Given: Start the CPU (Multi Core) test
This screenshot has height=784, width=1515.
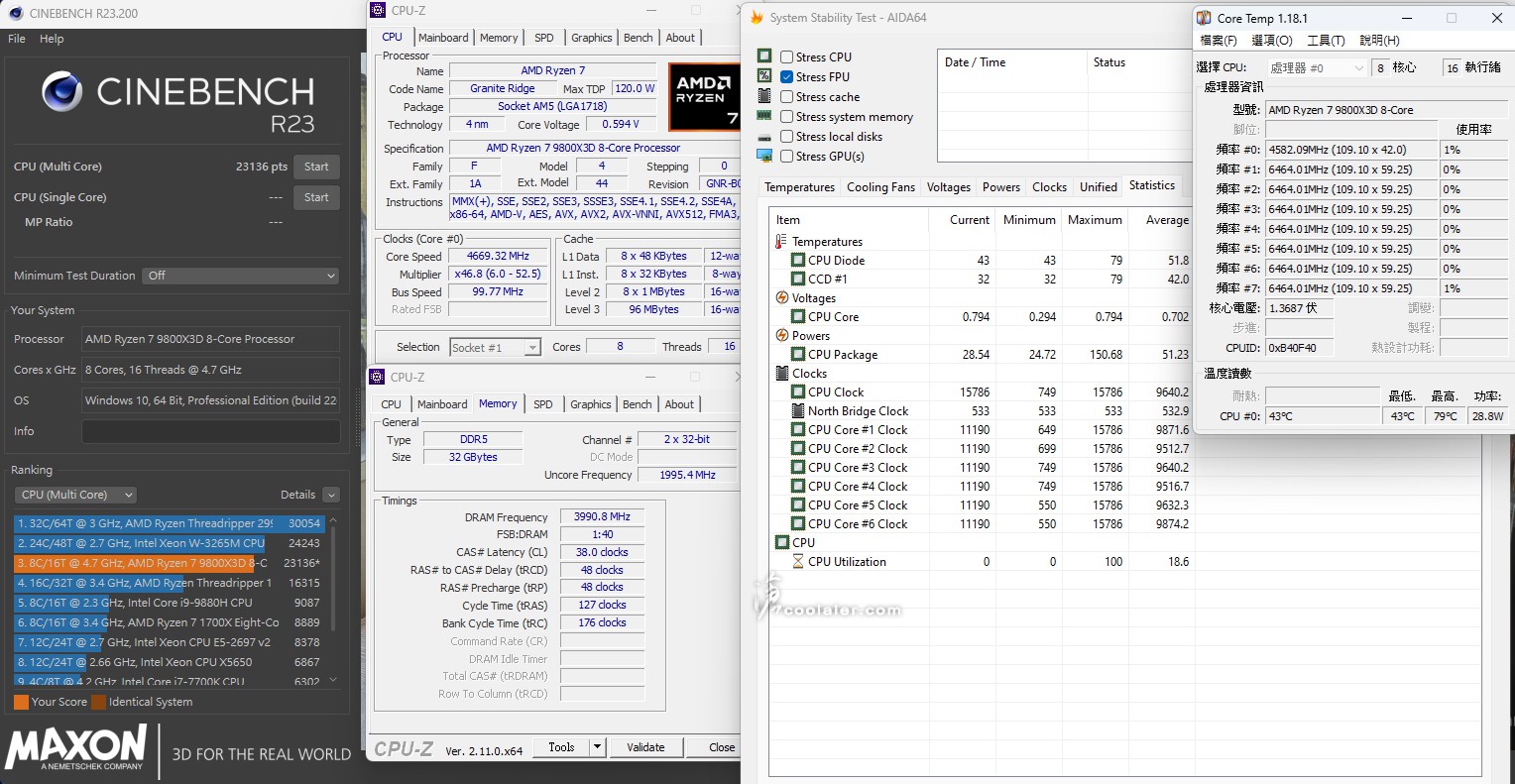Looking at the screenshot, I should click(x=316, y=167).
